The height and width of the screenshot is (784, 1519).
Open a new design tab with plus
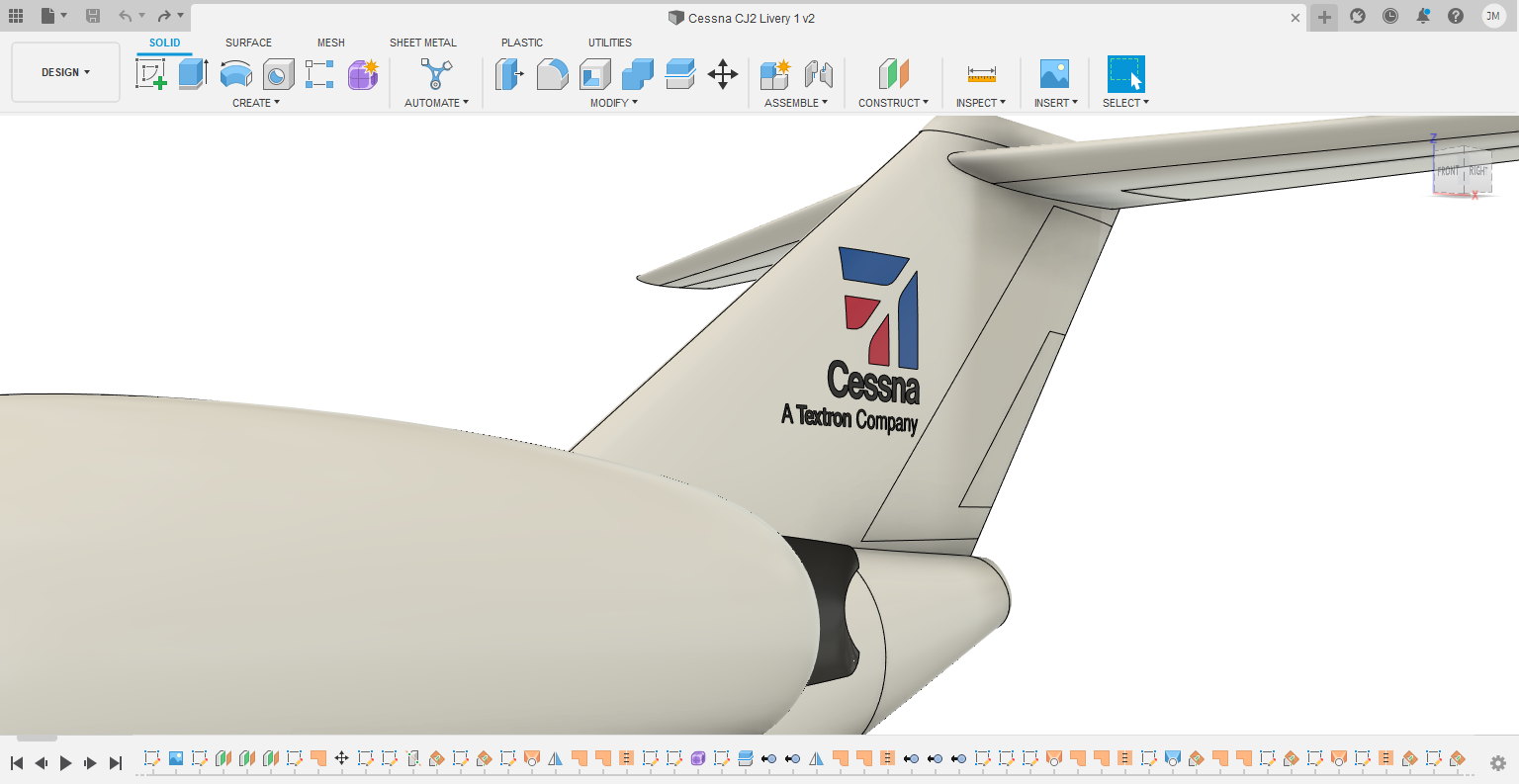coord(1324,17)
